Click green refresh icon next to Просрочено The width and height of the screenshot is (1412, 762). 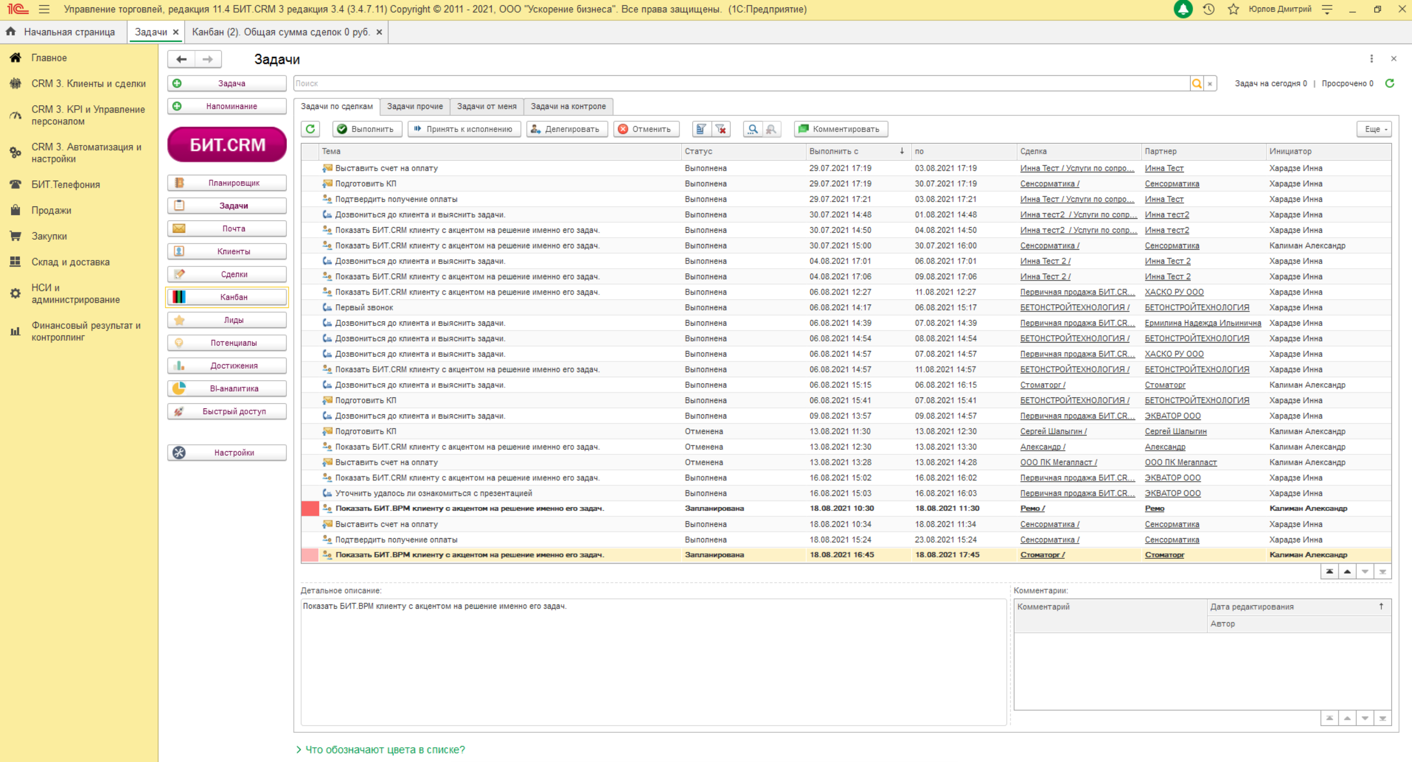coord(1389,84)
